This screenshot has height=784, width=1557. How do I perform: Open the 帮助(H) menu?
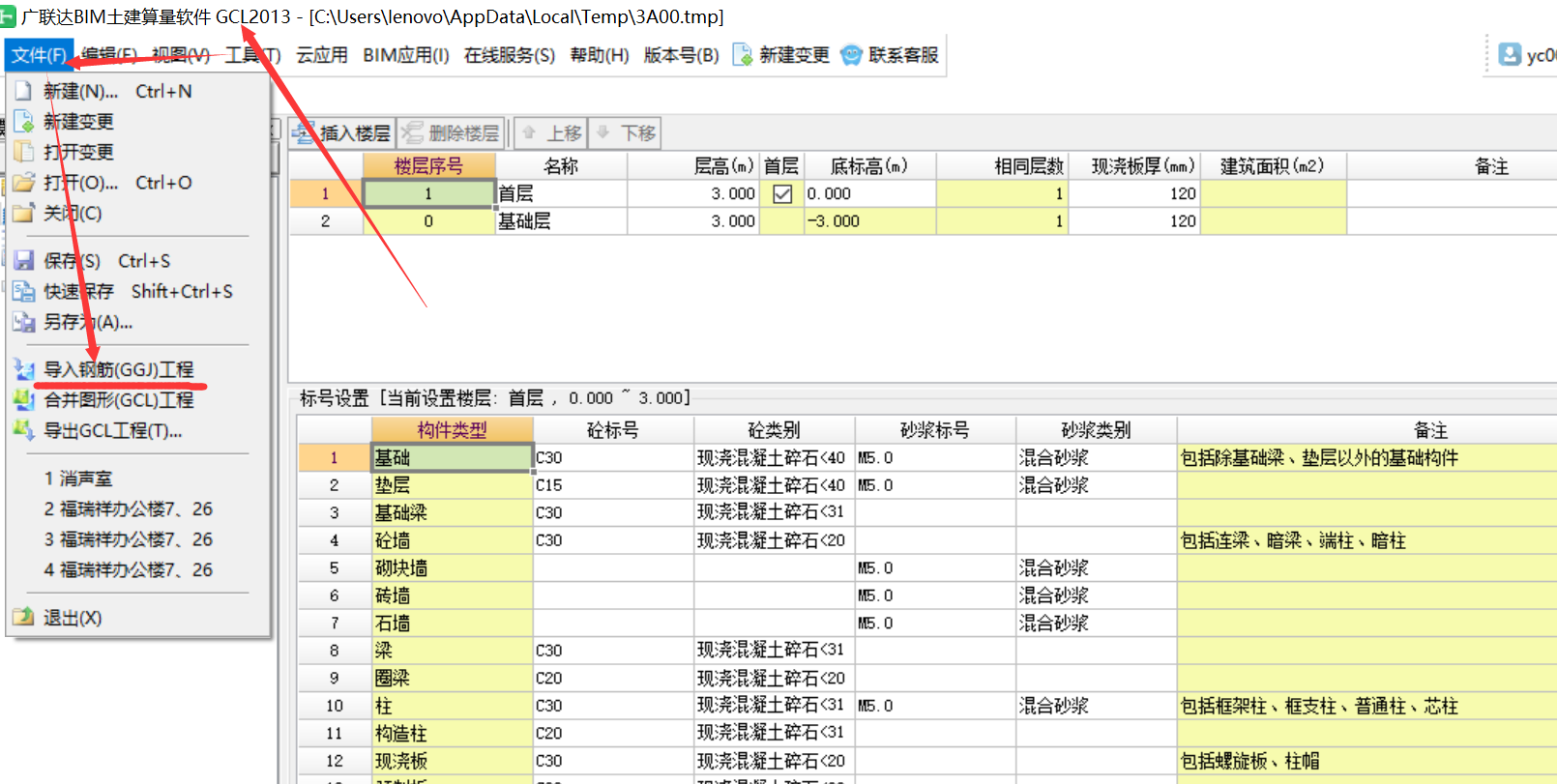tap(600, 55)
